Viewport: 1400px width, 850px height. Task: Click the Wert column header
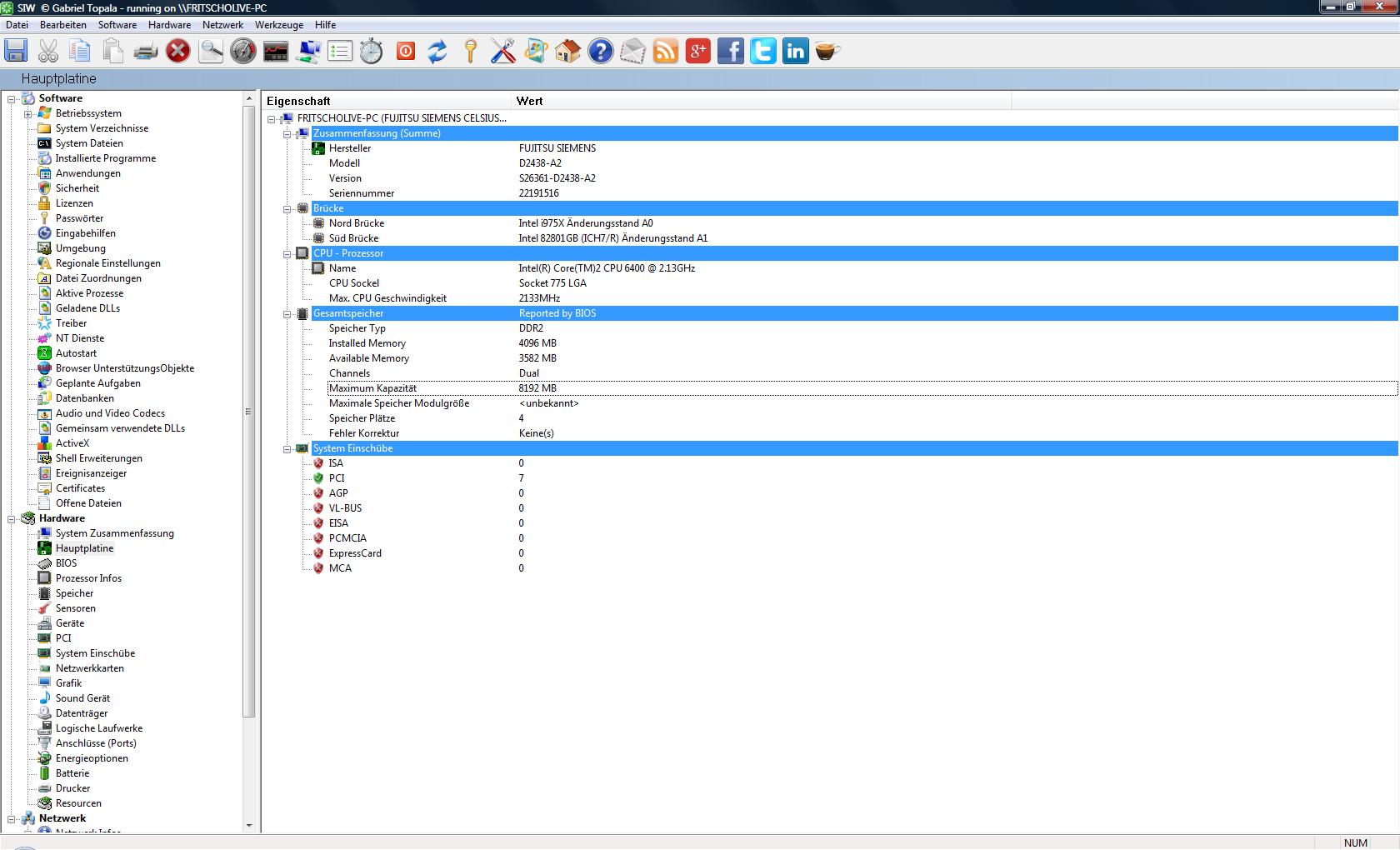761,101
